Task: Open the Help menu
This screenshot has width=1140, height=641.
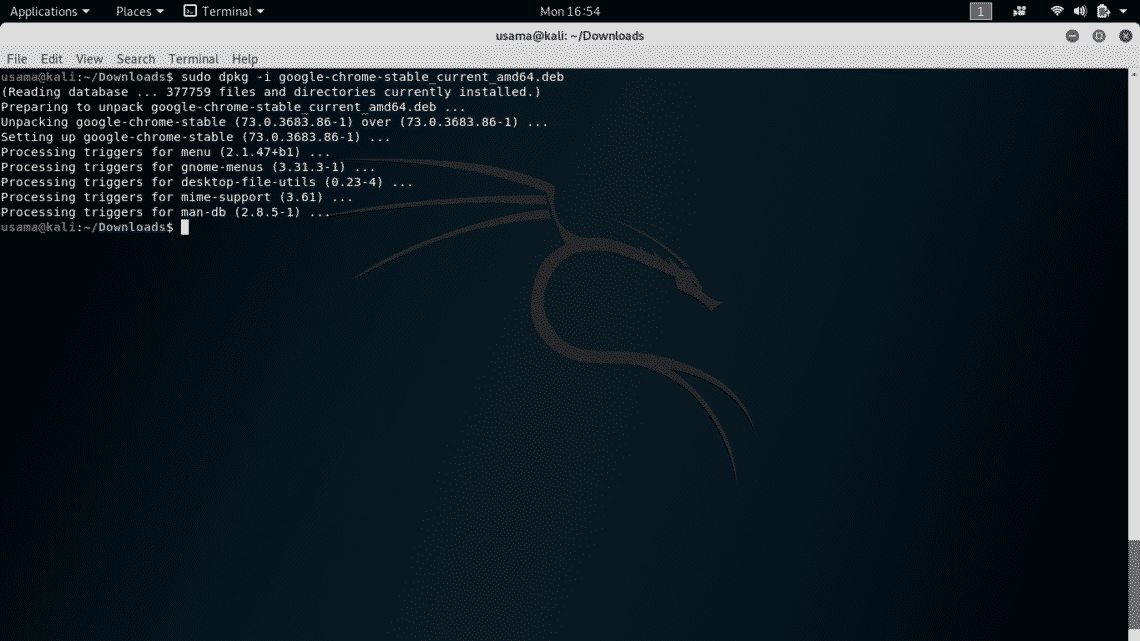Action: coord(245,59)
